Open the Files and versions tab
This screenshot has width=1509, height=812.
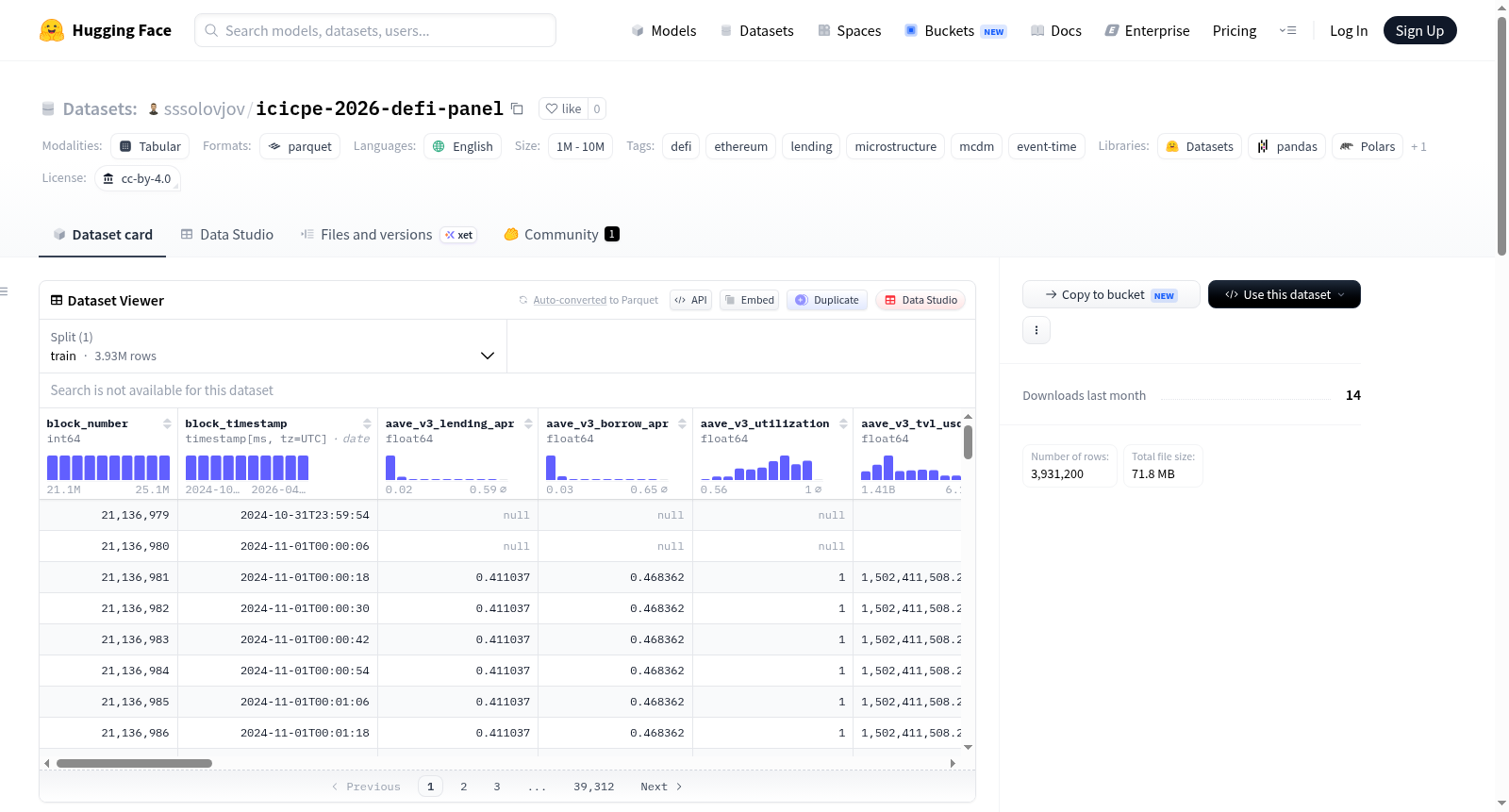click(x=389, y=235)
